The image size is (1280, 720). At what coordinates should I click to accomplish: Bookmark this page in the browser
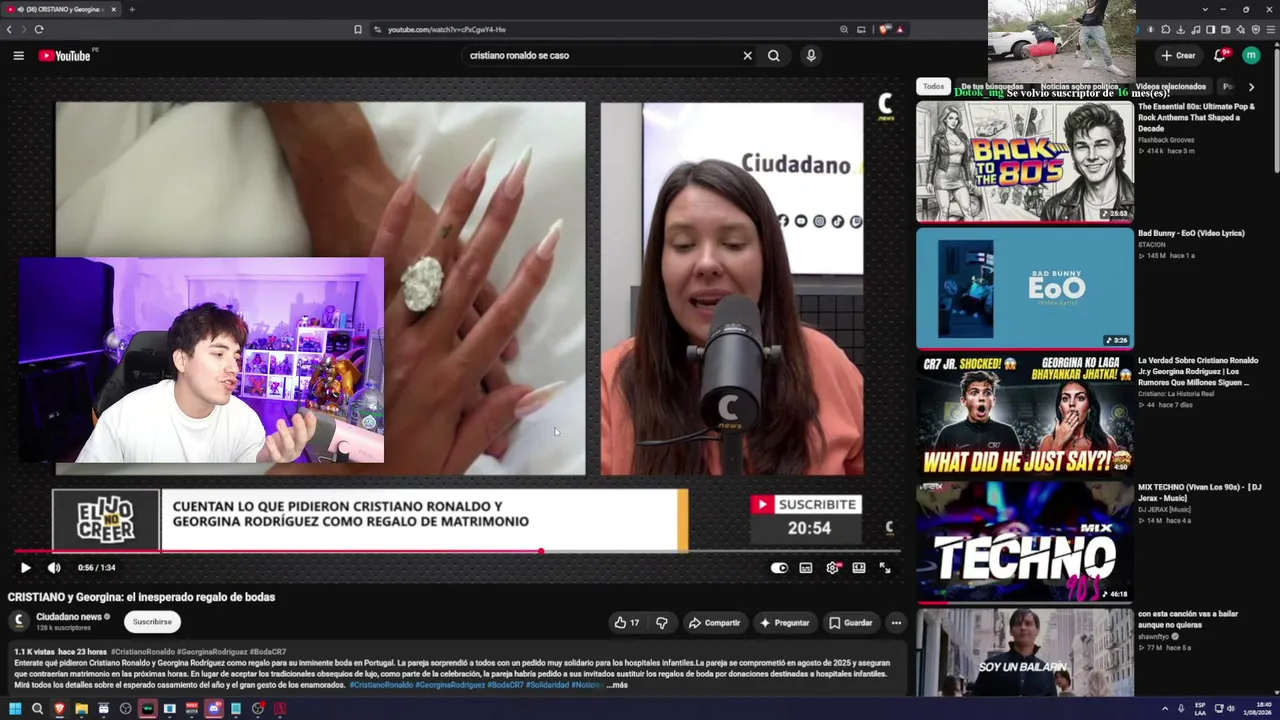click(x=357, y=30)
